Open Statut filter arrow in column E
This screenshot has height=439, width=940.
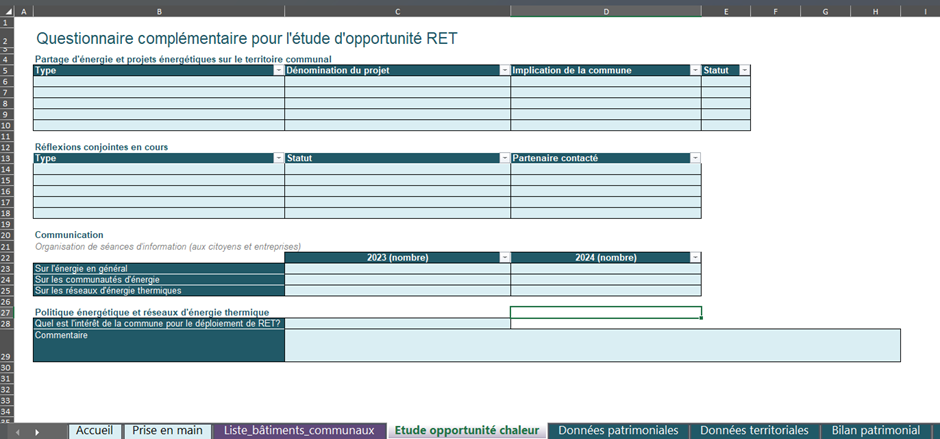pos(744,71)
